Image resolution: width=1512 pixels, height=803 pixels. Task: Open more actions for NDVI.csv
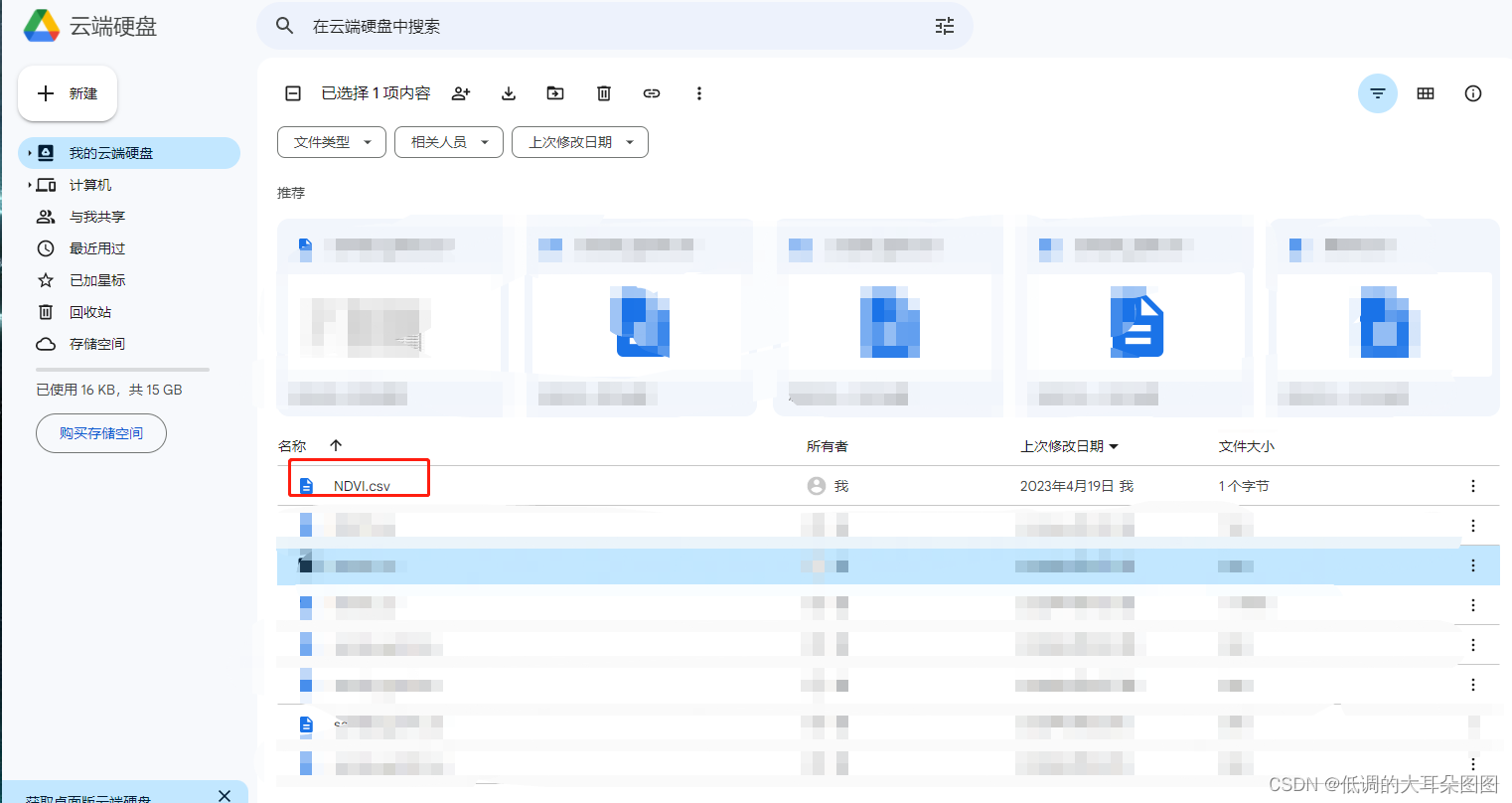click(1472, 485)
